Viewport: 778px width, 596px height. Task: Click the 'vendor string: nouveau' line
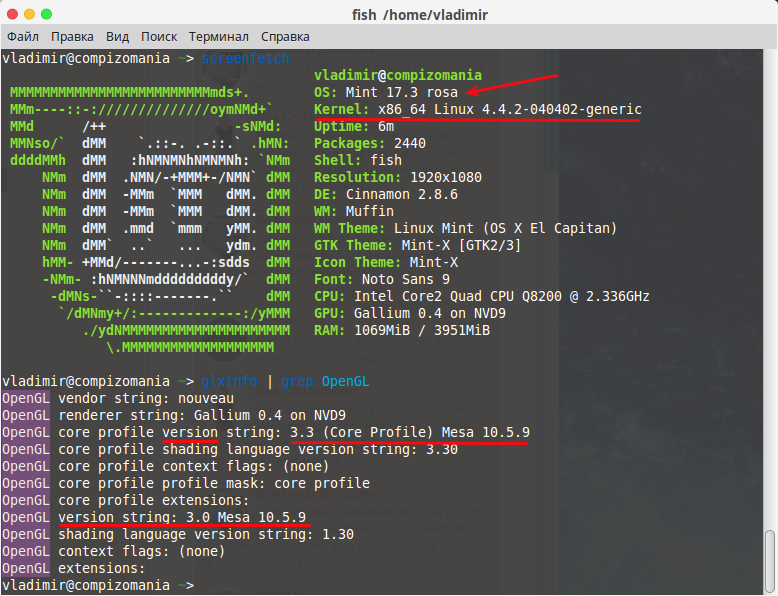click(x=118, y=398)
